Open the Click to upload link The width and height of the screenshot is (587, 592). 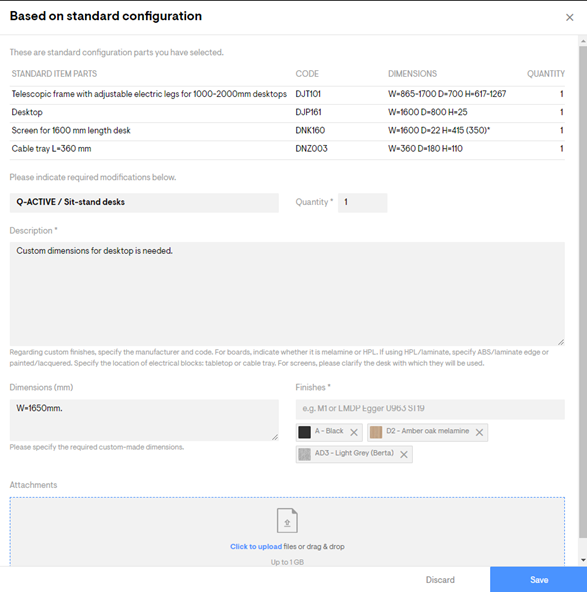256,546
